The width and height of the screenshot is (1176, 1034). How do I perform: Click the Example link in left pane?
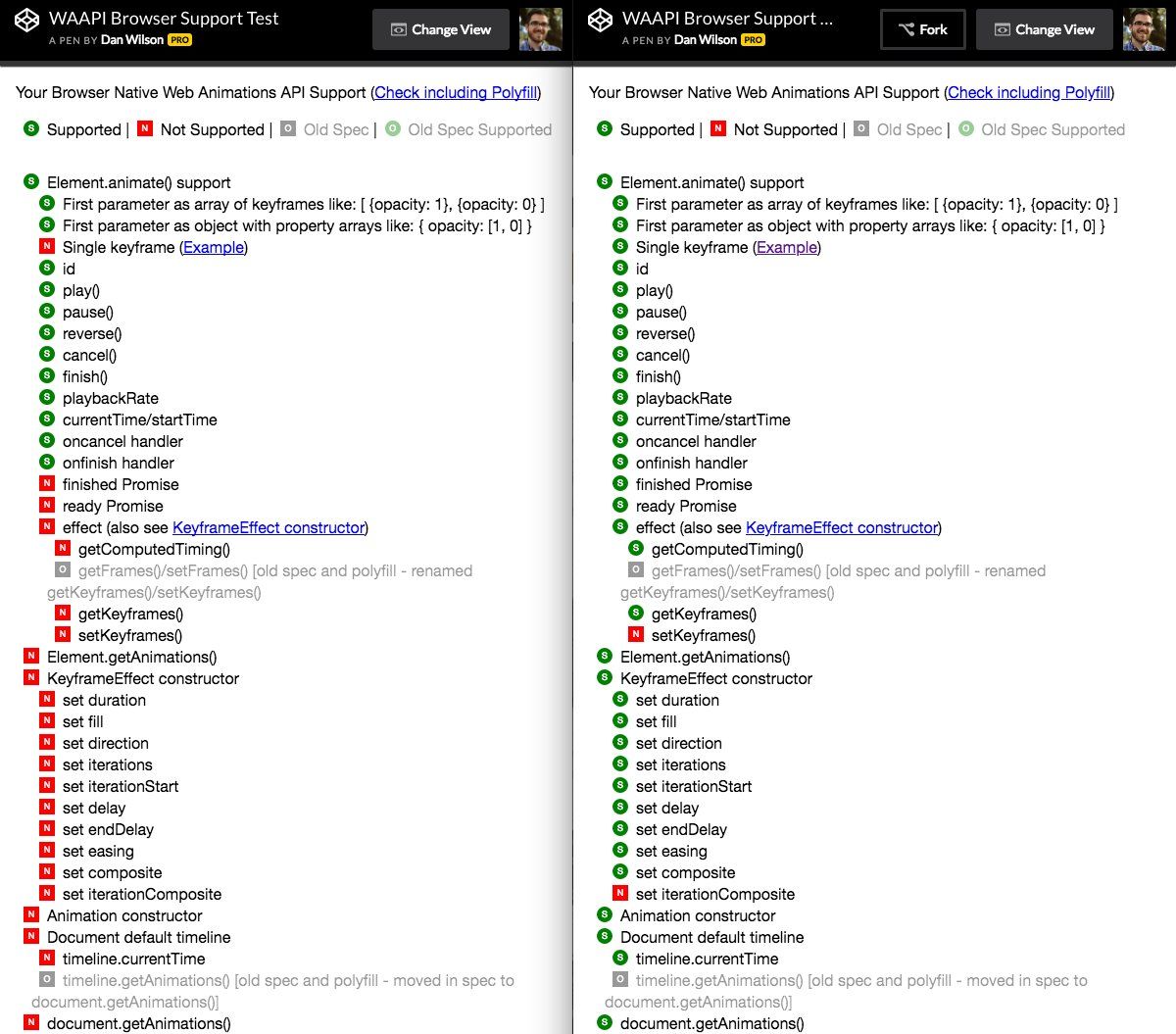[214, 247]
